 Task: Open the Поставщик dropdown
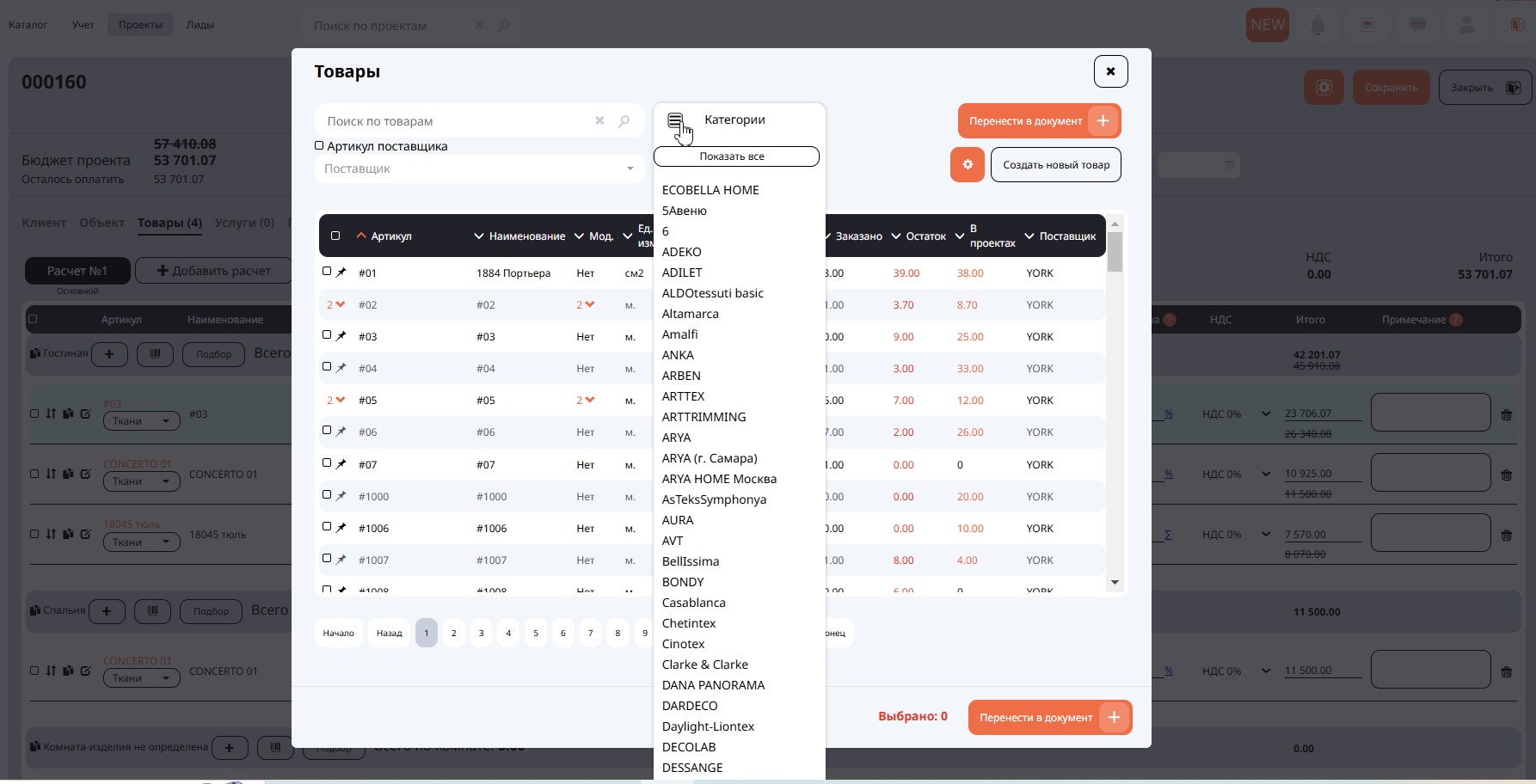pos(479,168)
